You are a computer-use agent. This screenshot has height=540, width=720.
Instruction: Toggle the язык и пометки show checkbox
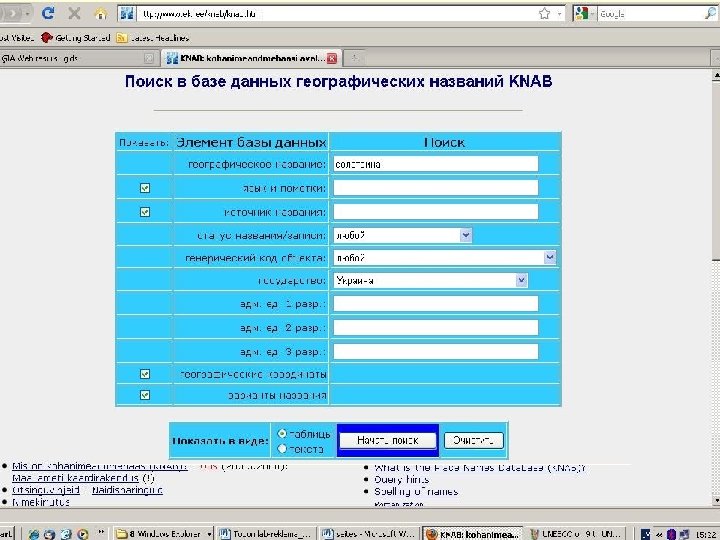point(145,188)
